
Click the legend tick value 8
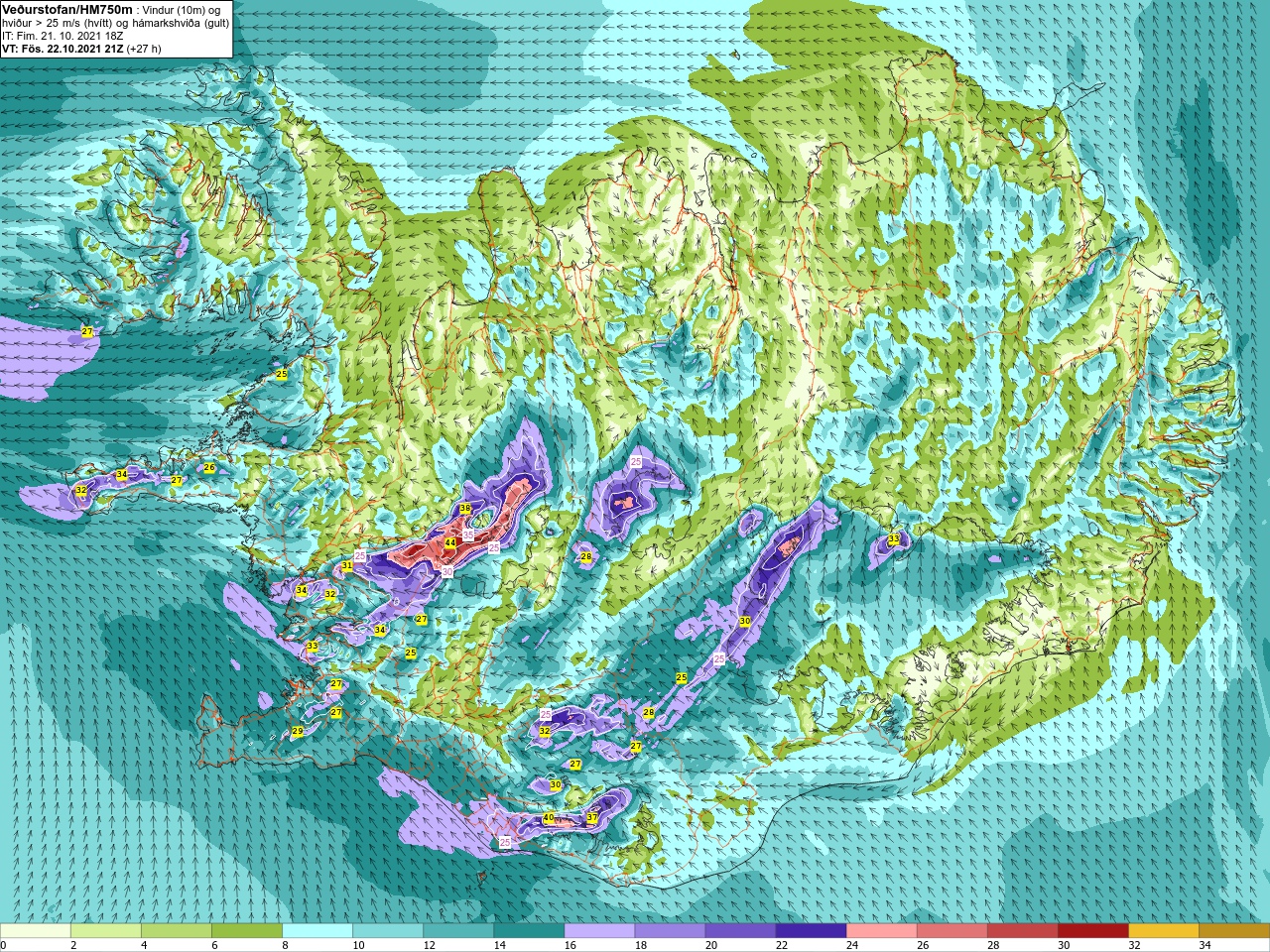tap(285, 945)
